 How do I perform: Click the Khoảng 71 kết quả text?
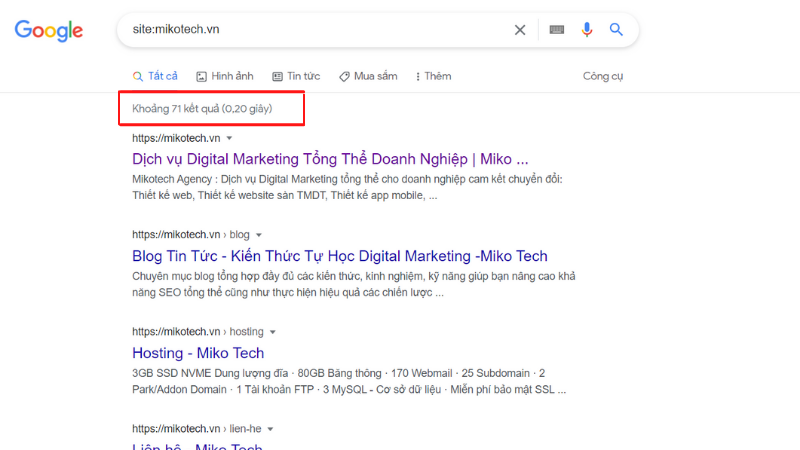pos(202,109)
